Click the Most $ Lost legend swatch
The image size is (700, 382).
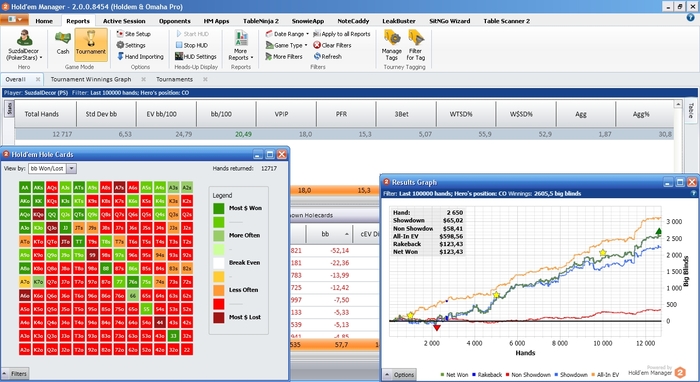click(219, 317)
